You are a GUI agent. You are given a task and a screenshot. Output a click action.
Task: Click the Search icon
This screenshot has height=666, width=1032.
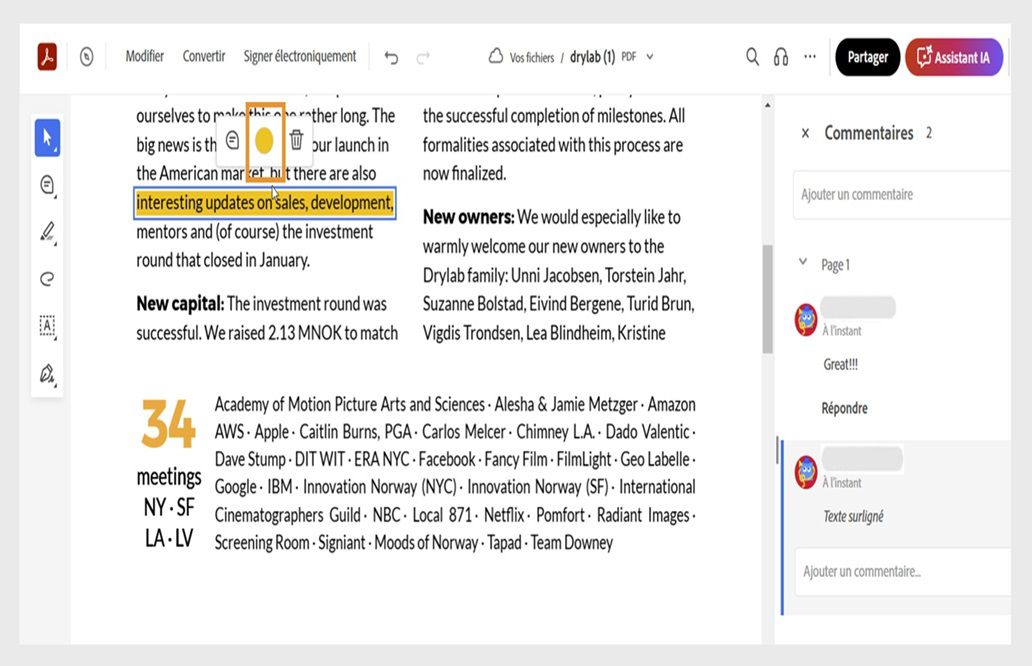coord(752,57)
